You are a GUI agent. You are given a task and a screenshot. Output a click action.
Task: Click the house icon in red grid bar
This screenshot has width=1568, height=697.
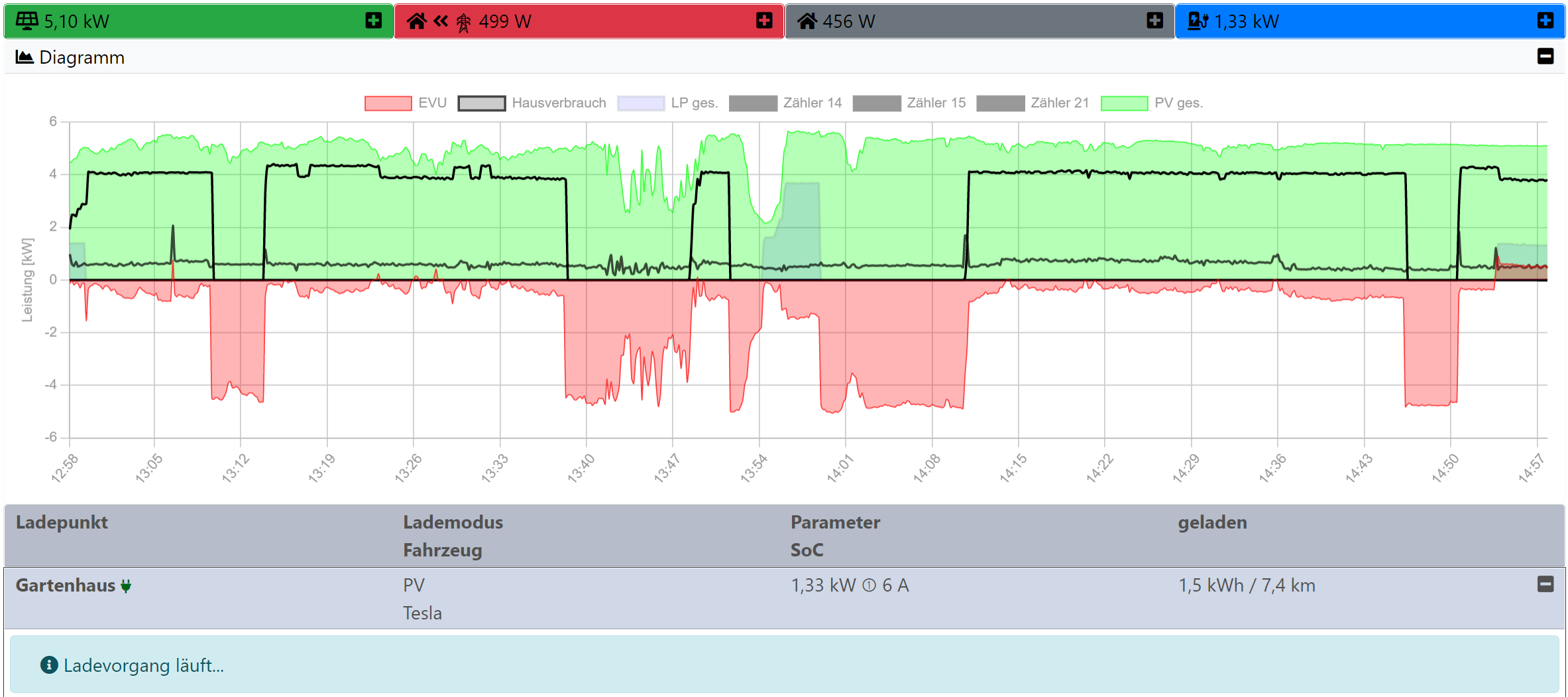(x=416, y=21)
